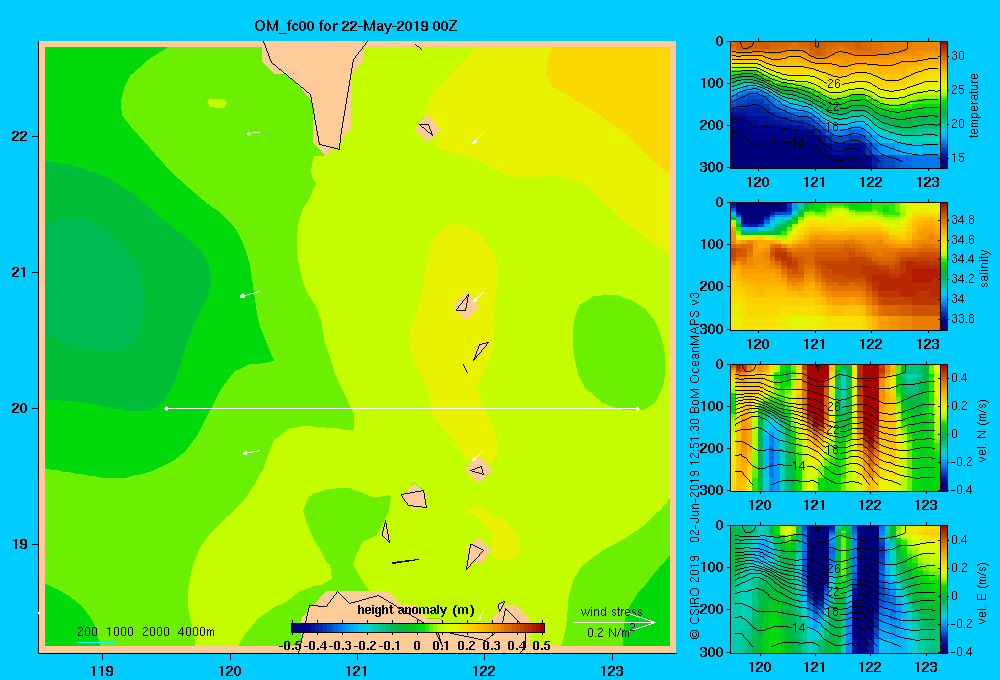Select the western endpoint of the transect line
This screenshot has width=1000, height=680.
(x=166, y=408)
